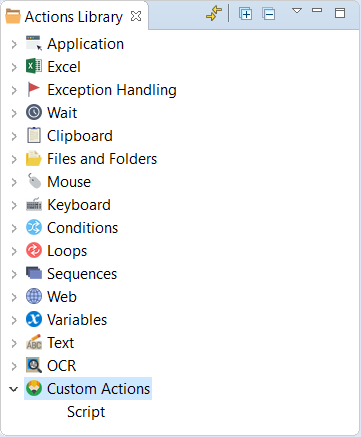Select the Keyboard tree item label
Viewport: 361px width, 437px height.
pyautogui.click(x=79, y=205)
